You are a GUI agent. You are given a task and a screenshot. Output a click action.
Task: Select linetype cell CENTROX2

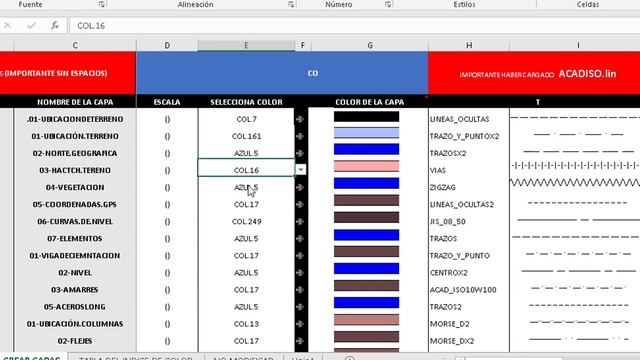(x=469, y=273)
